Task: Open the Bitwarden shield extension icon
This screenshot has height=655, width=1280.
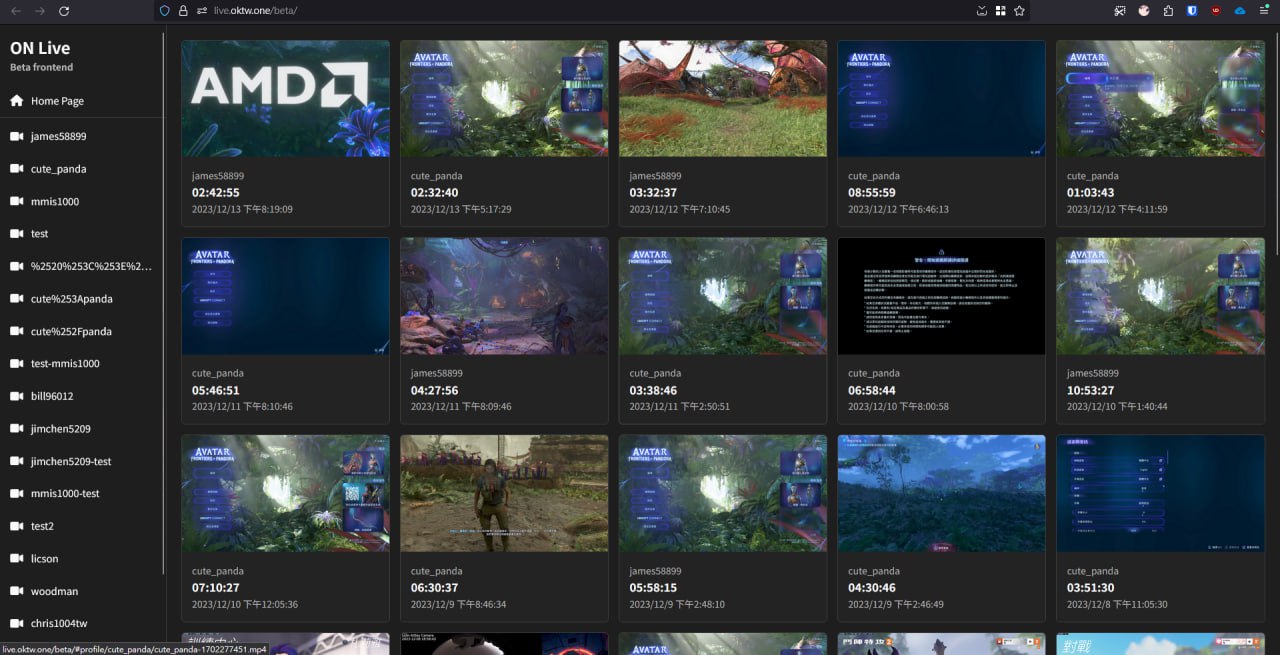Action: pyautogui.click(x=1192, y=10)
